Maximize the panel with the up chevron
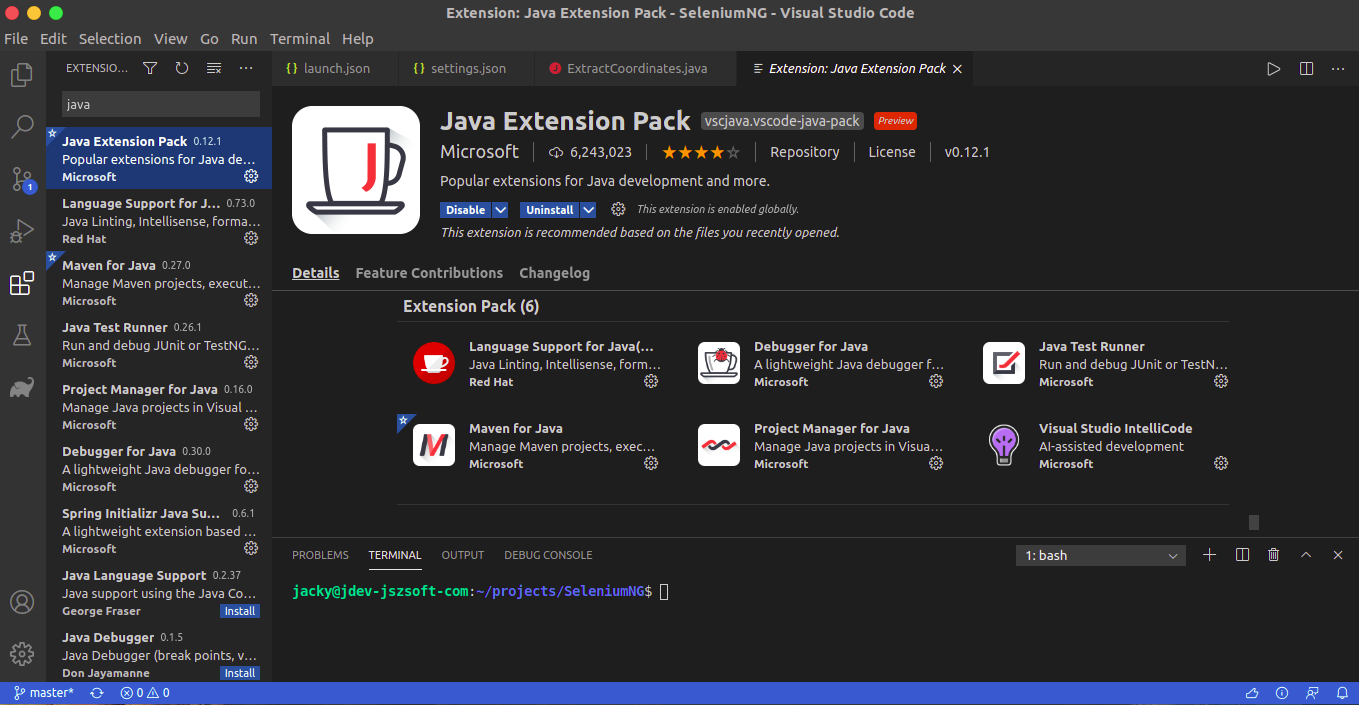 pyautogui.click(x=1306, y=555)
